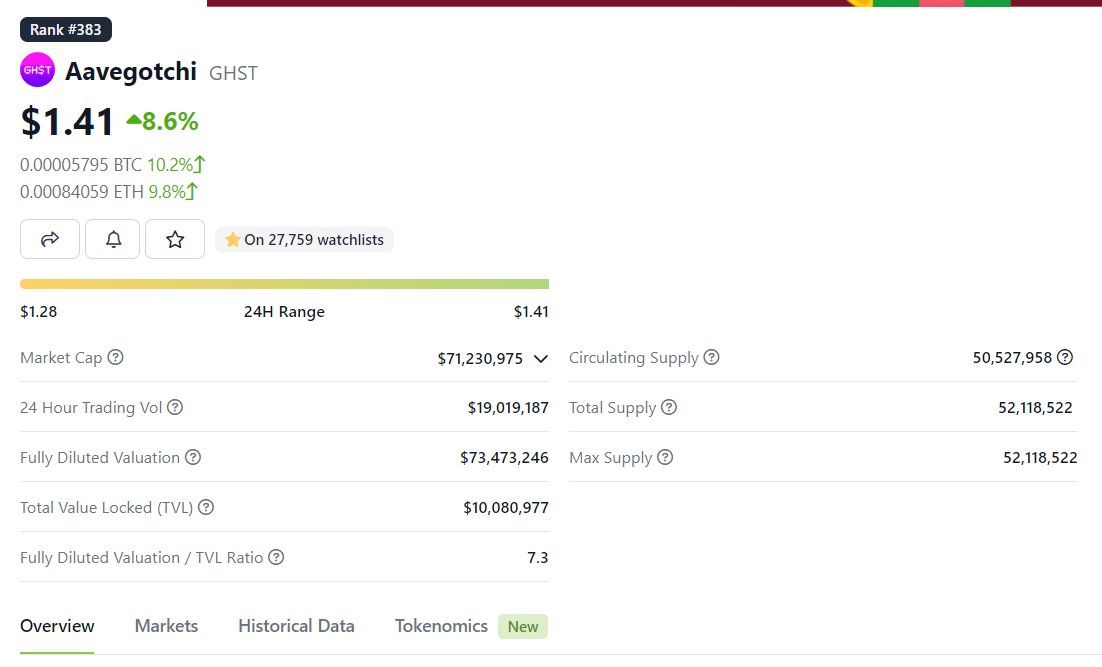This screenshot has height=667, width=1102.
Task: Open the Total Supply info icon
Action: 669,407
